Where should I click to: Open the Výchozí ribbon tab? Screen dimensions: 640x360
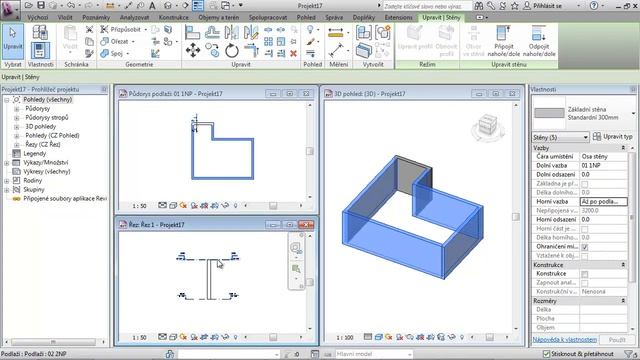(38, 18)
